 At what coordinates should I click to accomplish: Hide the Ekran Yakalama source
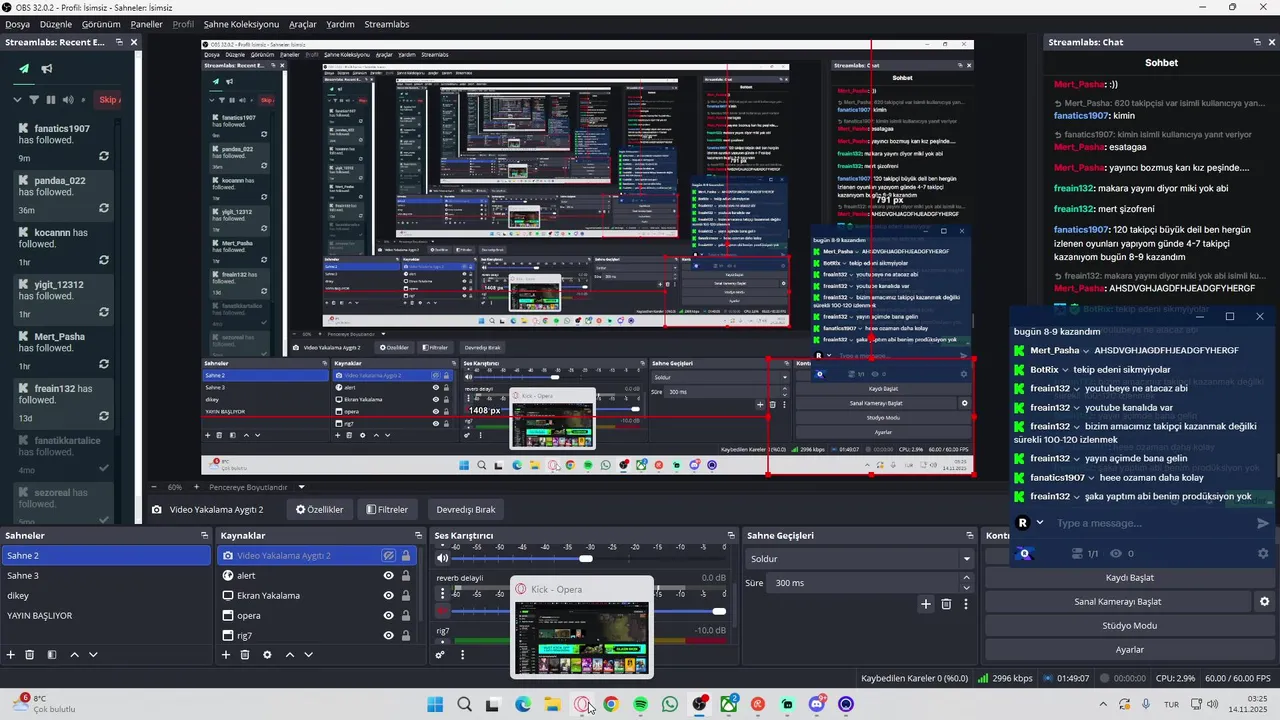[389, 596]
